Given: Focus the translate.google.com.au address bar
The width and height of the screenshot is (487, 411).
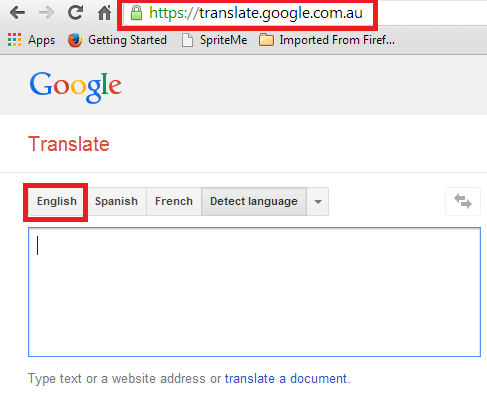Looking at the screenshot, I should (x=255, y=13).
